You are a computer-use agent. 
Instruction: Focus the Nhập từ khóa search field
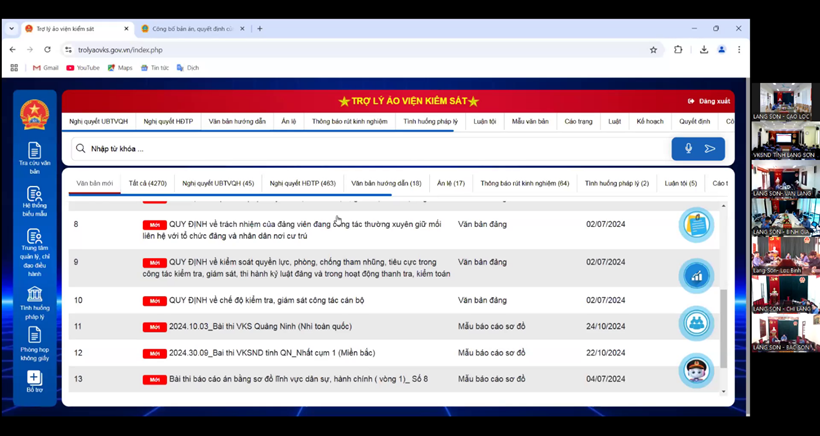(370, 149)
